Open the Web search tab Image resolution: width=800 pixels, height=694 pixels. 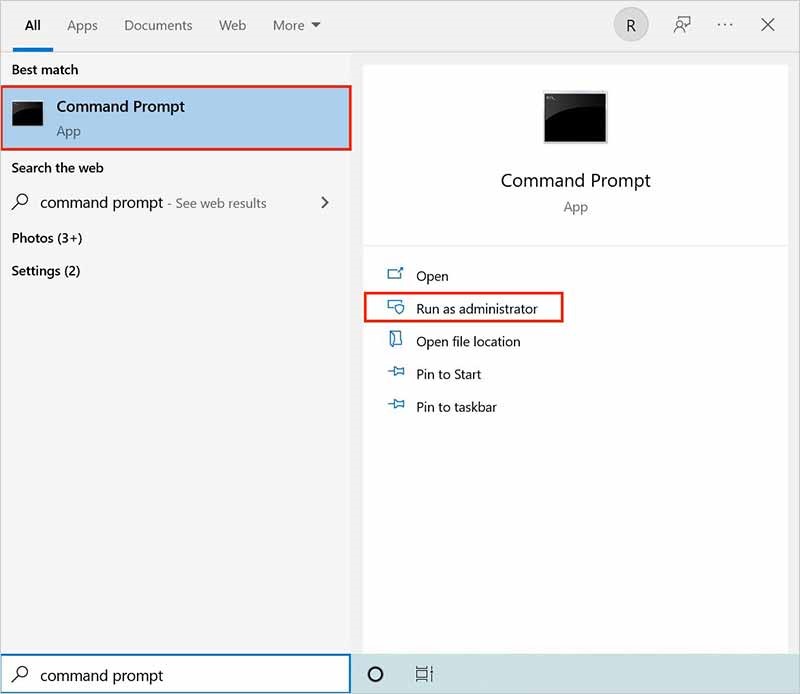click(x=232, y=25)
